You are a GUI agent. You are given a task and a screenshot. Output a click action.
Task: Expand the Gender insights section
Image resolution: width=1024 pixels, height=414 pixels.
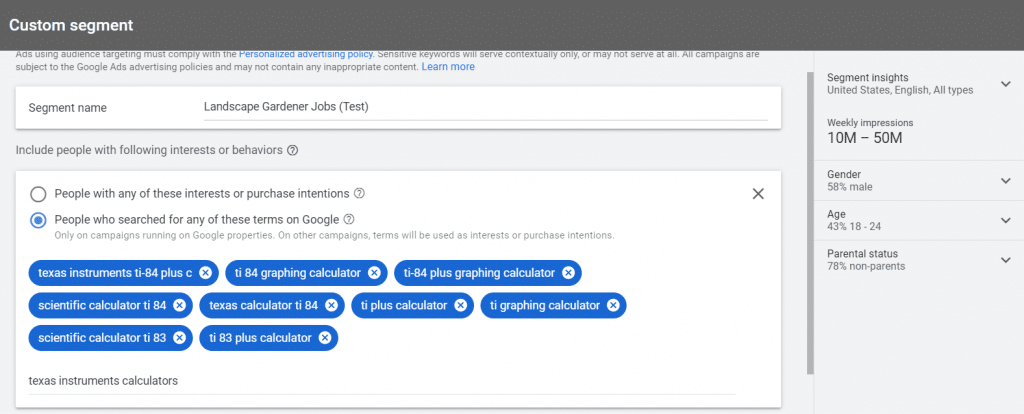click(1006, 180)
